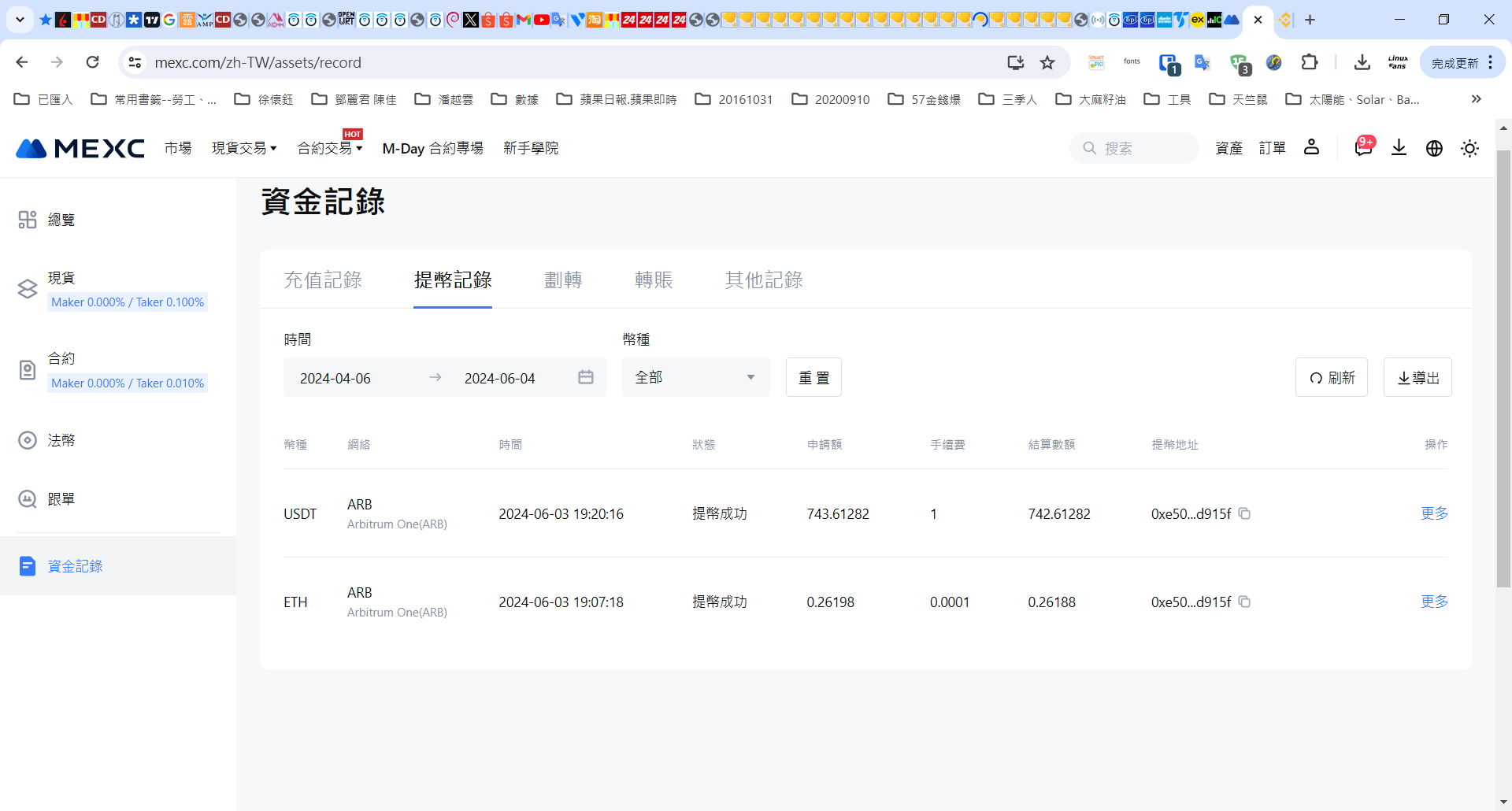1512x811 pixels.
Task: Open the 新手學院 academy menu item
Action: point(531,148)
